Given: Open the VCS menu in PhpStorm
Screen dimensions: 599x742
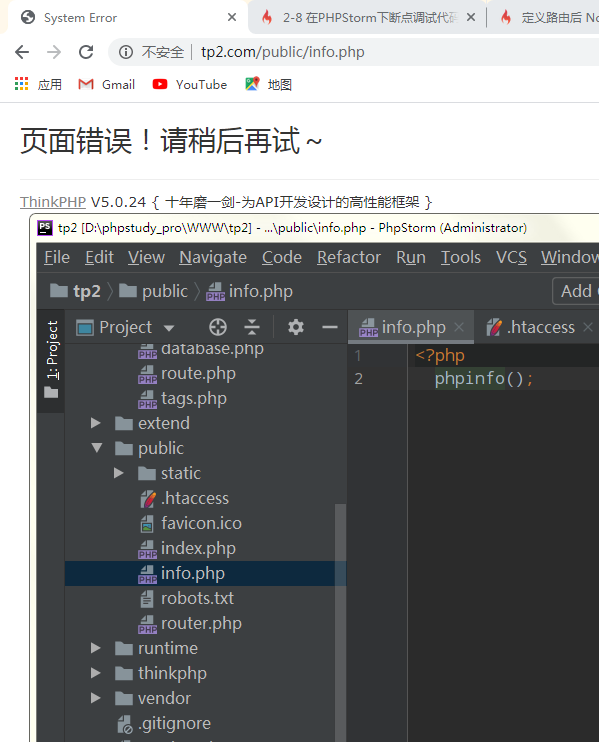Looking at the screenshot, I should click(511, 257).
